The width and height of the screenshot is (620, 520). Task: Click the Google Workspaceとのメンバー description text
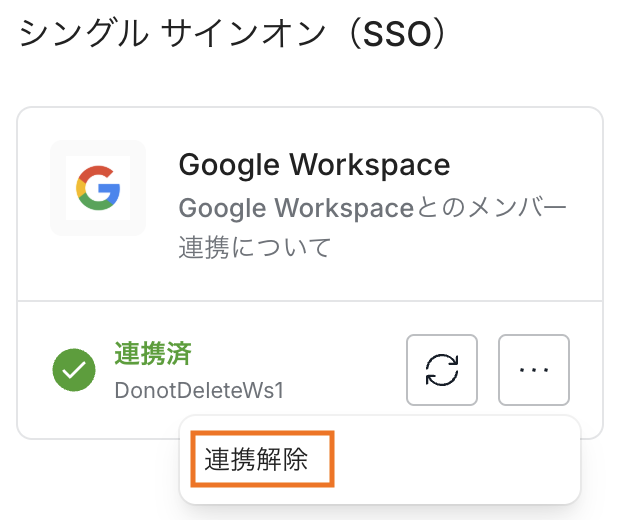coord(372,210)
